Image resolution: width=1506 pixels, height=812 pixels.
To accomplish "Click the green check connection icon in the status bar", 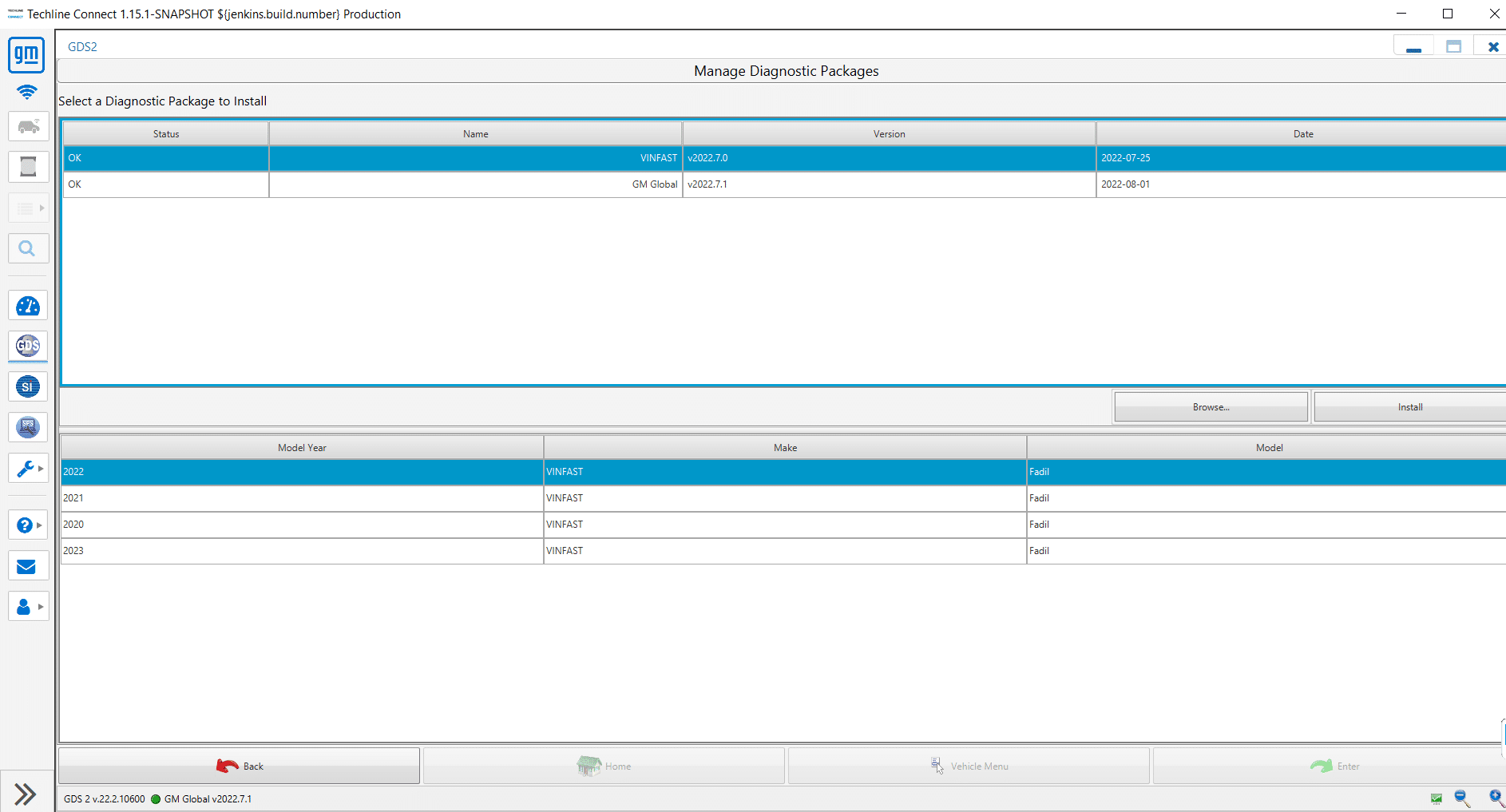I will 1437,798.
